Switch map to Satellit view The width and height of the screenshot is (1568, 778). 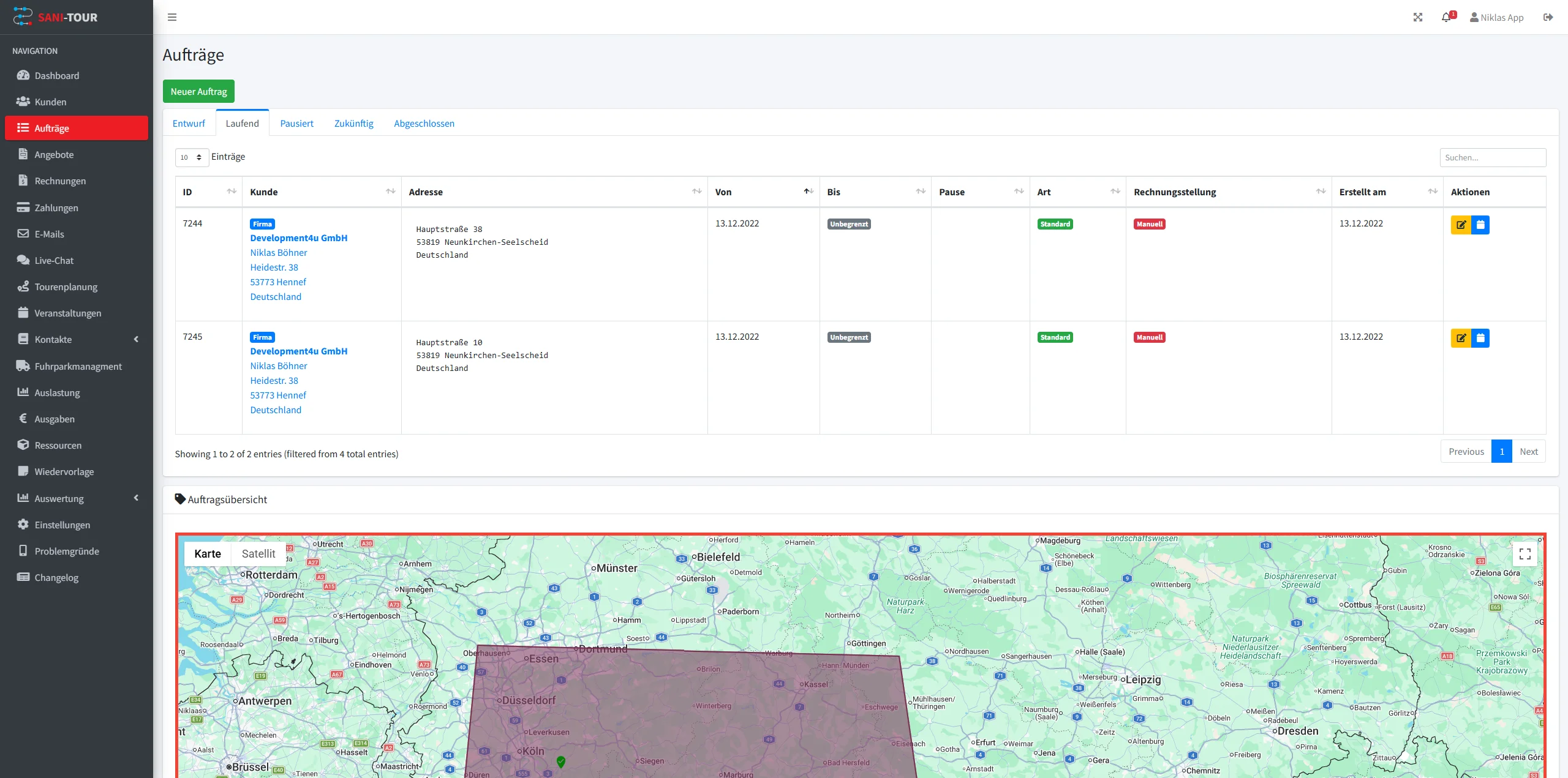pos(258,554)
